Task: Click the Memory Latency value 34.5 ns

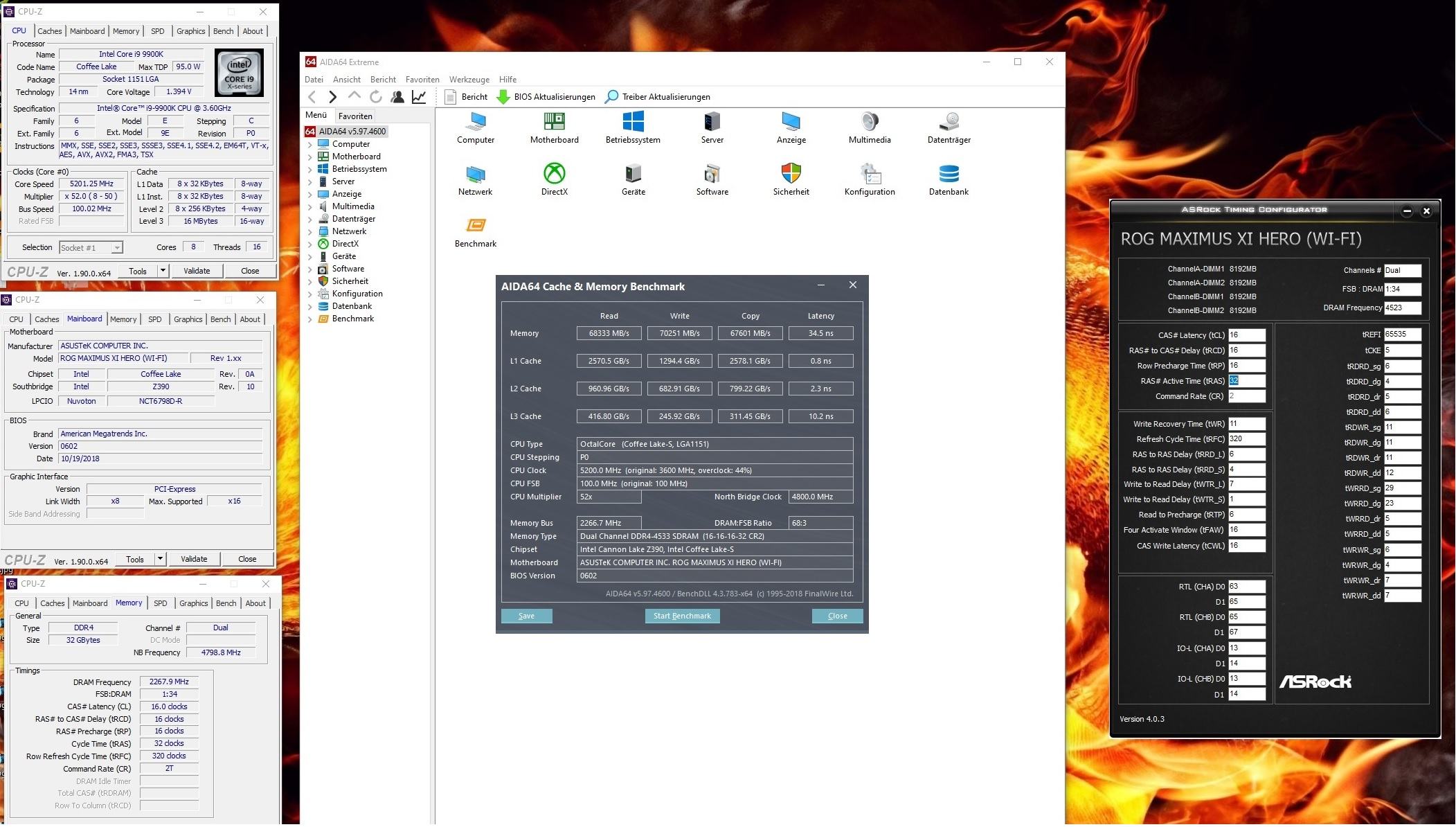Action: [820, 333]
